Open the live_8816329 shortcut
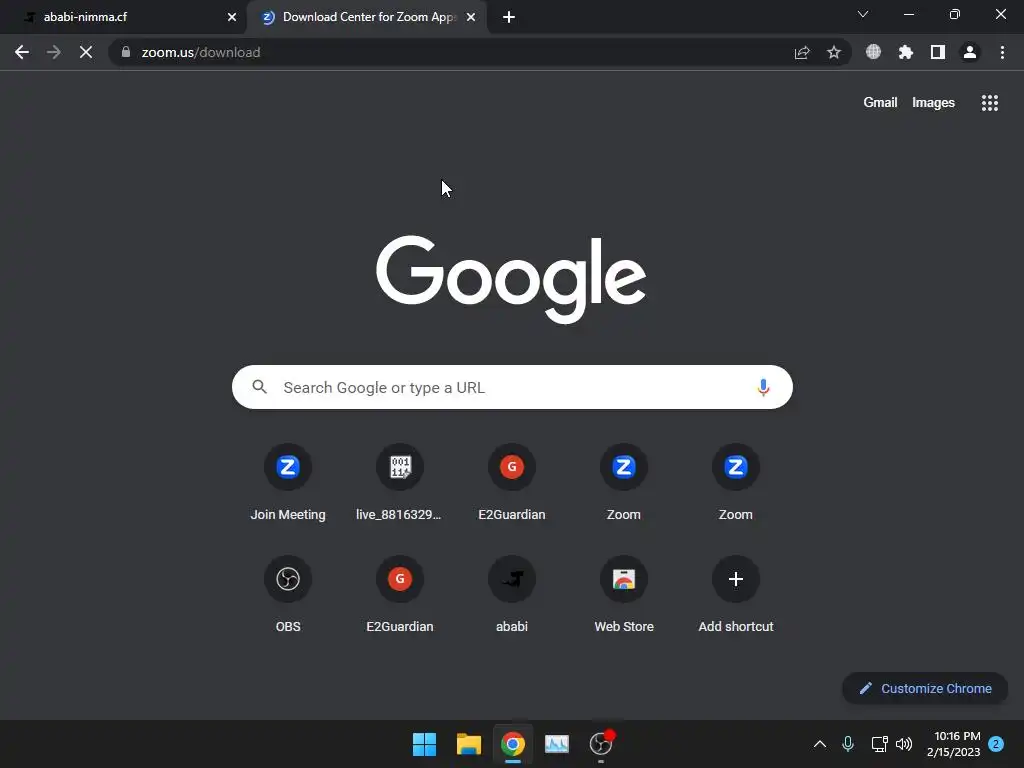The height and width of the screenshot is (768, 1024). tap(400, 483)
